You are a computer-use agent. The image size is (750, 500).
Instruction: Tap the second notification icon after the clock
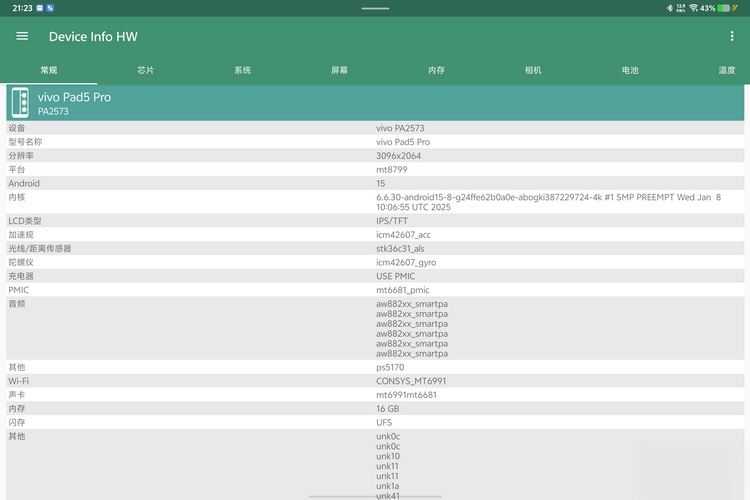(x=50, y=8)
